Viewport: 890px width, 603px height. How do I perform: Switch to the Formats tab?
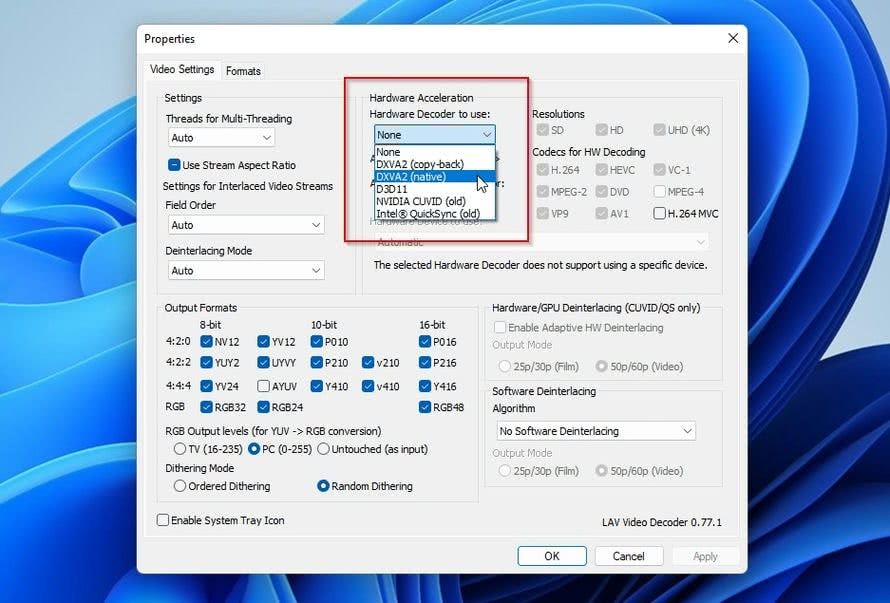point(243,70)
